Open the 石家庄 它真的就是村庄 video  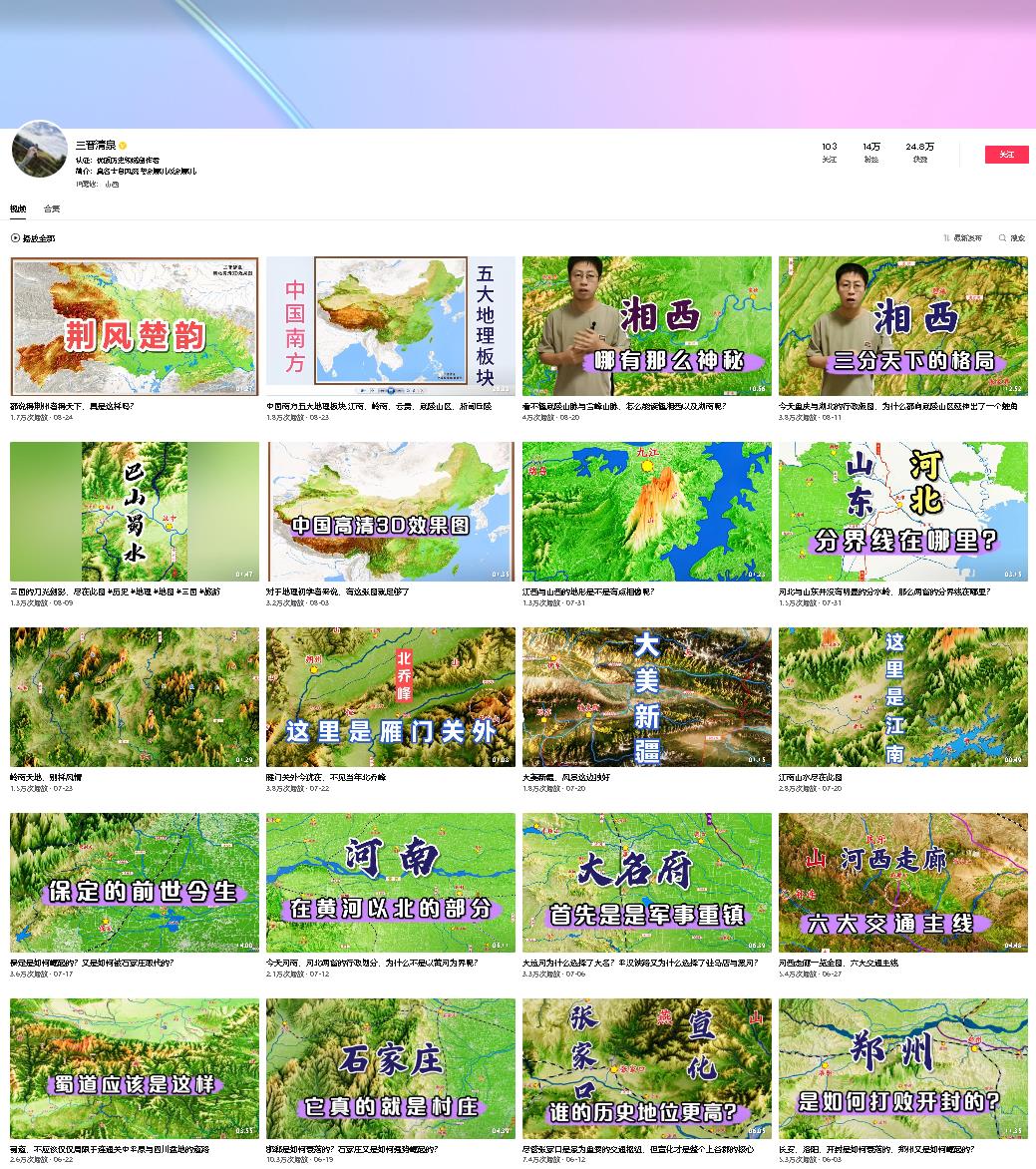coord(390,1068)
